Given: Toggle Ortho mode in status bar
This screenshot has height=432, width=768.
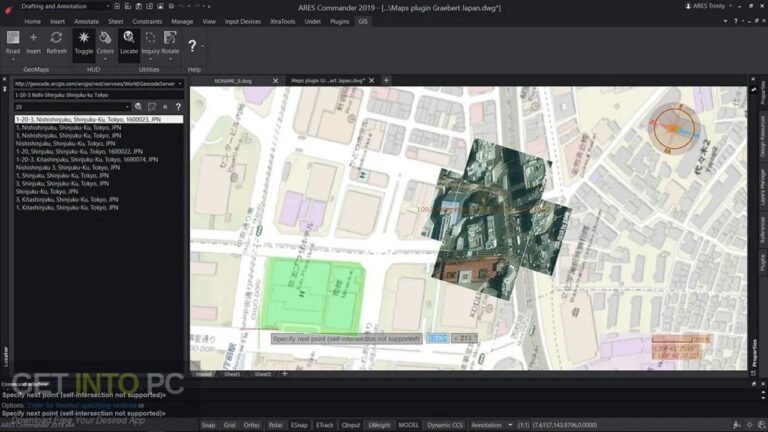Looking at the screenshot, I should click(x=251, y=425).
